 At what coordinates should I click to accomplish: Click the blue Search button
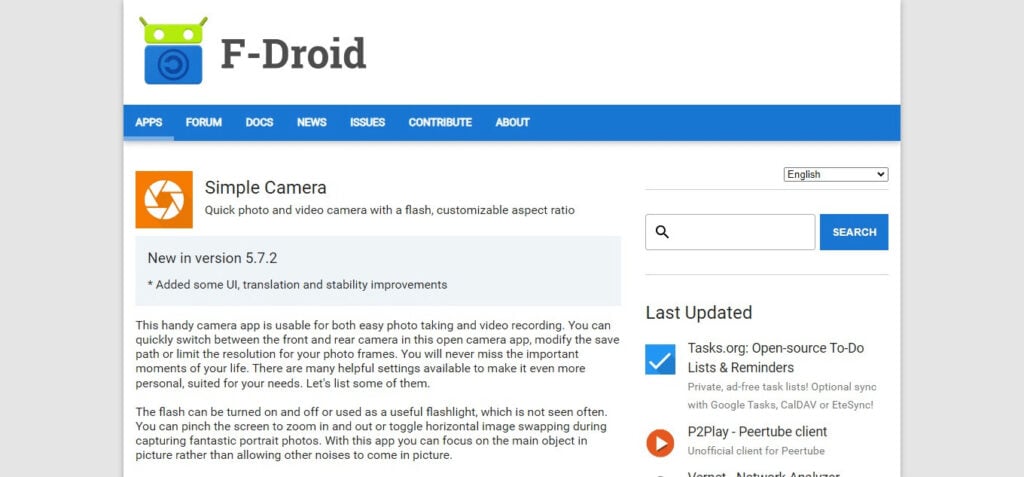point(854,232)
